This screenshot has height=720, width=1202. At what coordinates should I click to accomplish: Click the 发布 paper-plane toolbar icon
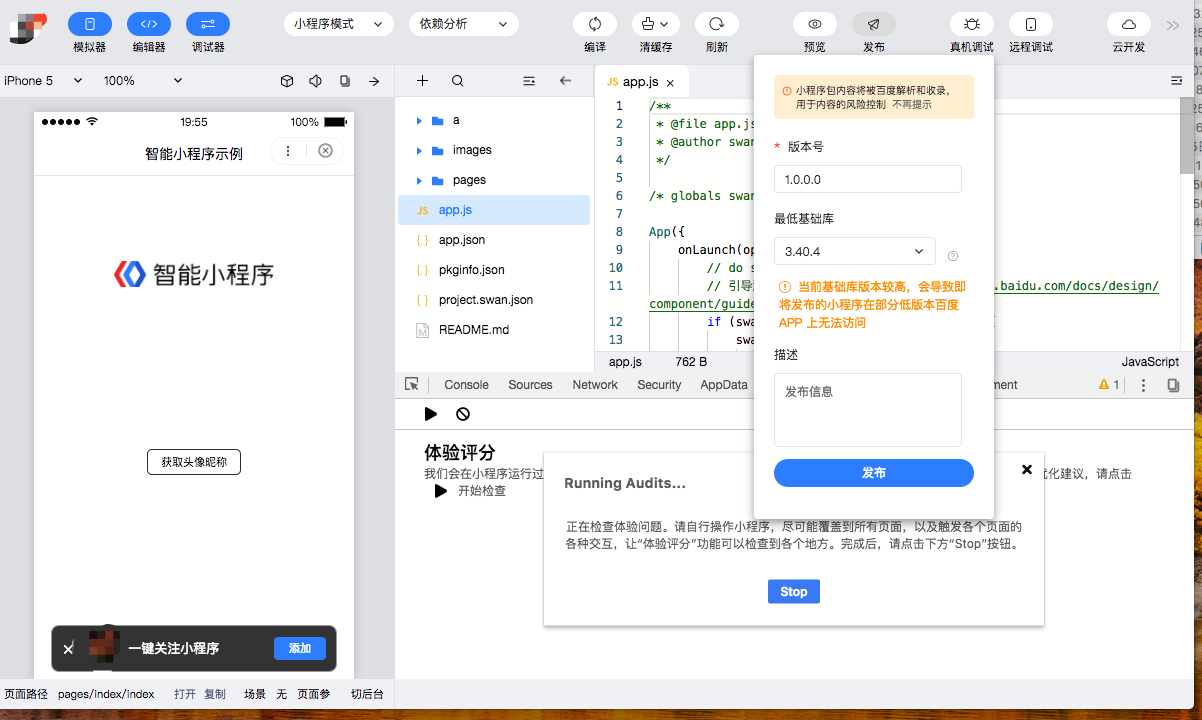pyautogui.click(x=874, y=24)
